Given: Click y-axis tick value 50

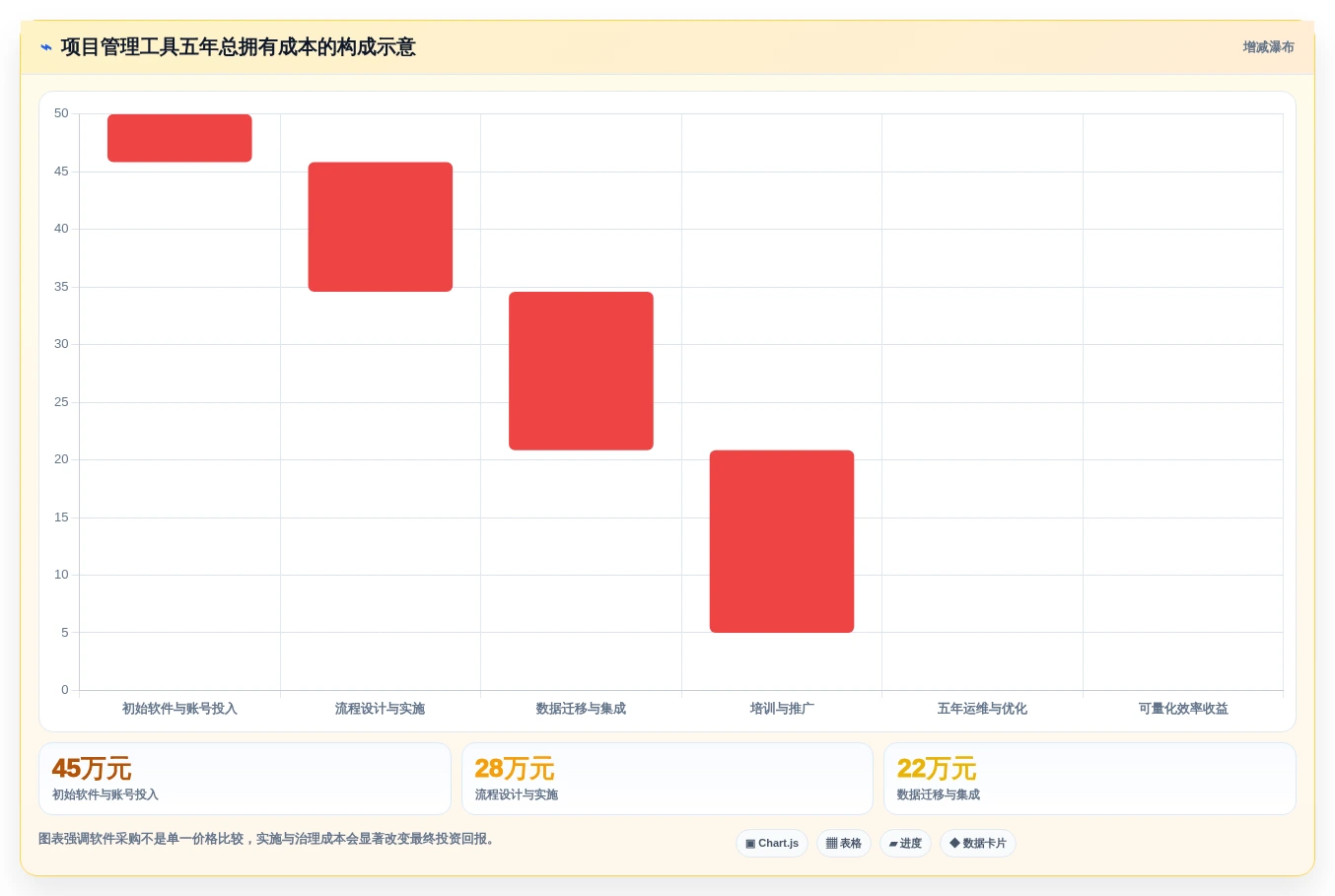Looking at the screenshot, I should point(61,113).
